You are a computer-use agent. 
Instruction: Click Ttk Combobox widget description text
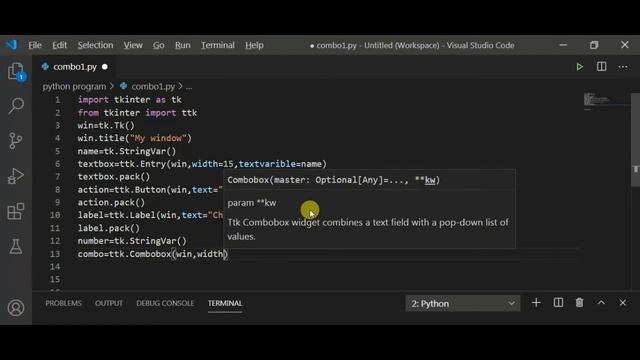coord(368,229)
